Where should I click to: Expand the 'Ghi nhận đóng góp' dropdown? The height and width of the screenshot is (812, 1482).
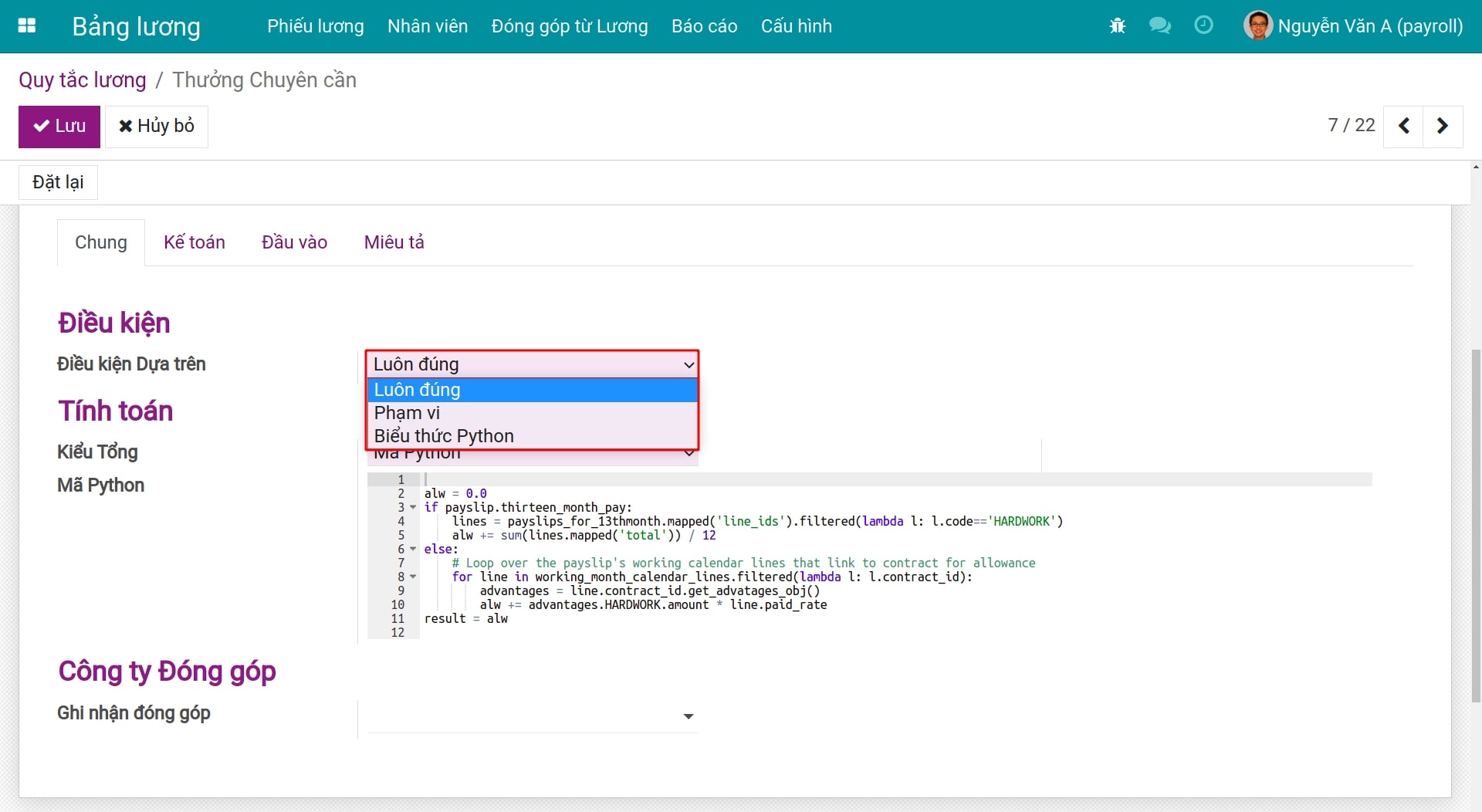(688, 716)
